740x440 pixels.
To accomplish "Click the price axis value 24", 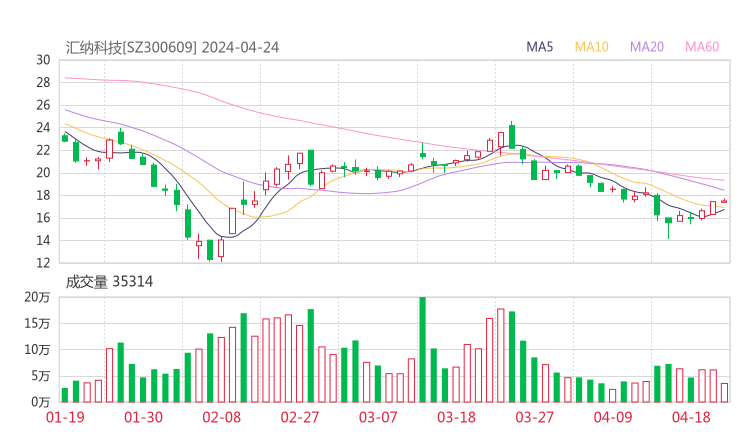I will (43, 127).
